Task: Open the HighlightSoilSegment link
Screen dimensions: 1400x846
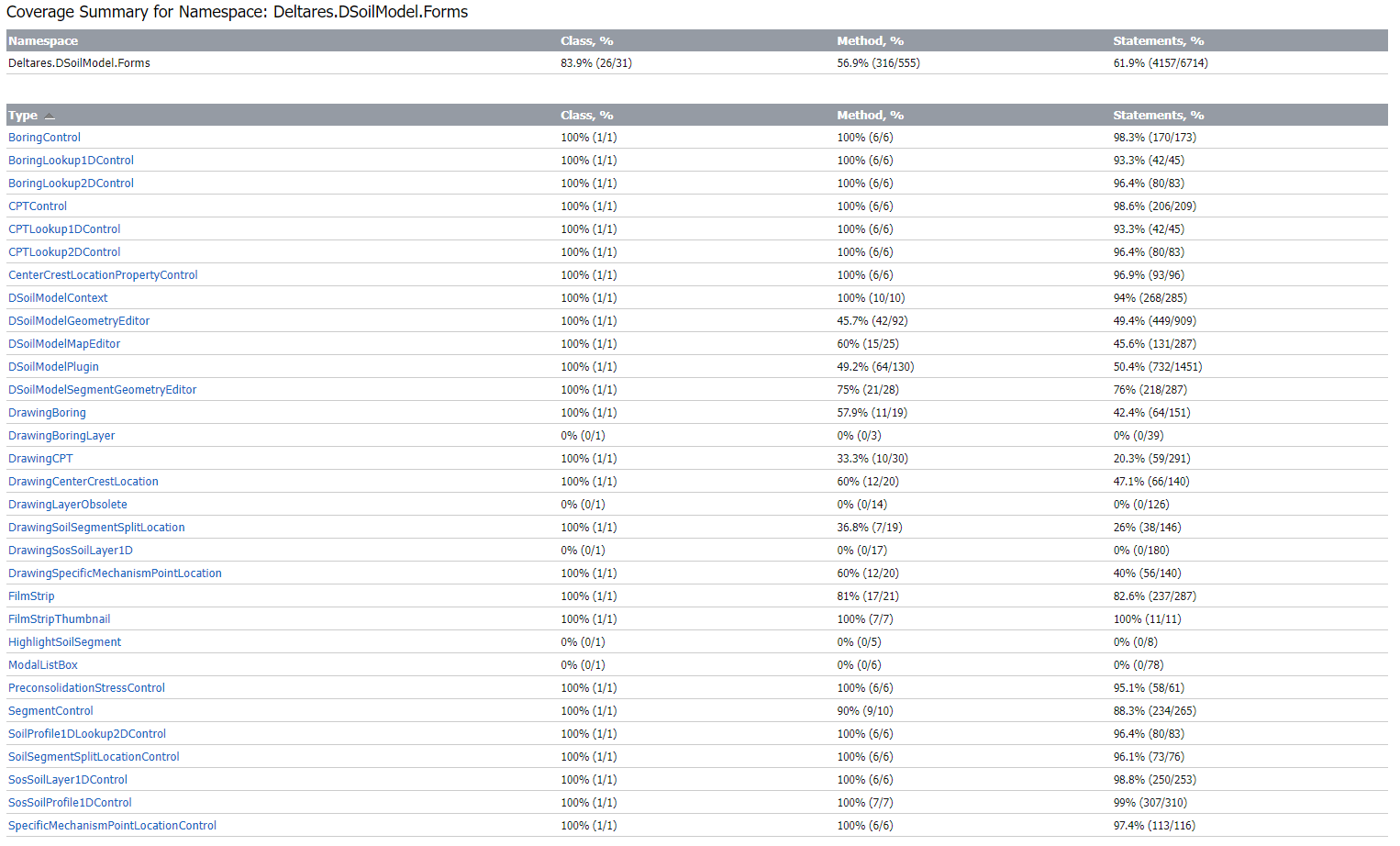Action: pos(64,642)
